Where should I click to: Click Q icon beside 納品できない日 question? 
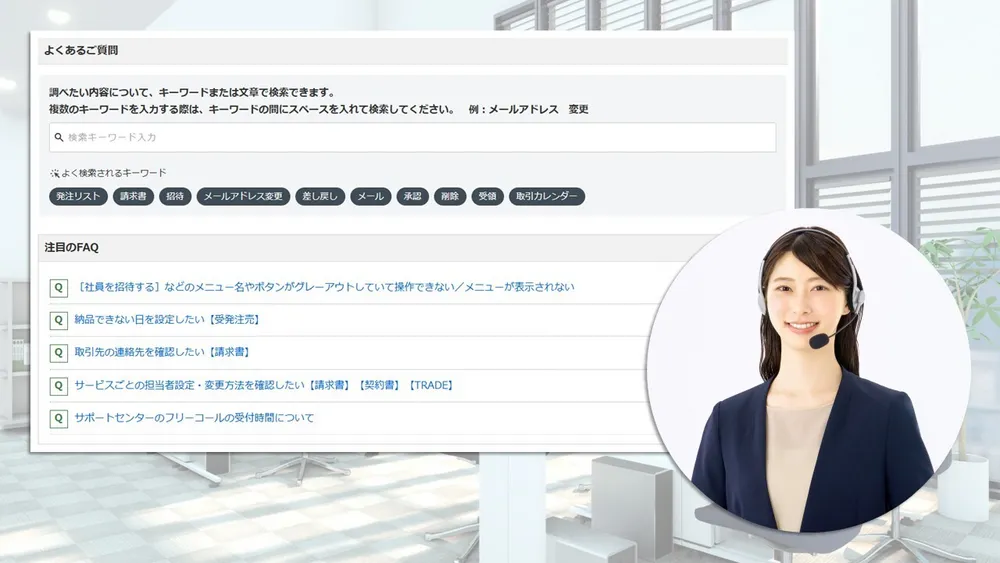[x=59, y=320]
